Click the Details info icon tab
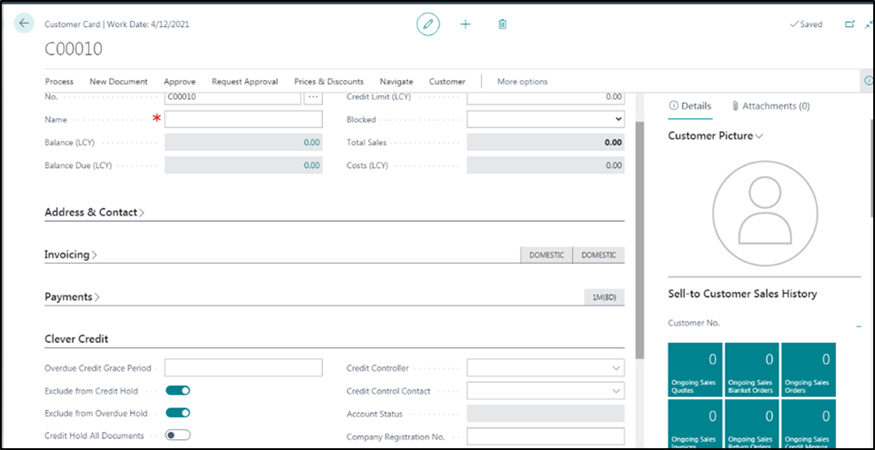This screenshot has height=450, width=875. coord(690,106)
